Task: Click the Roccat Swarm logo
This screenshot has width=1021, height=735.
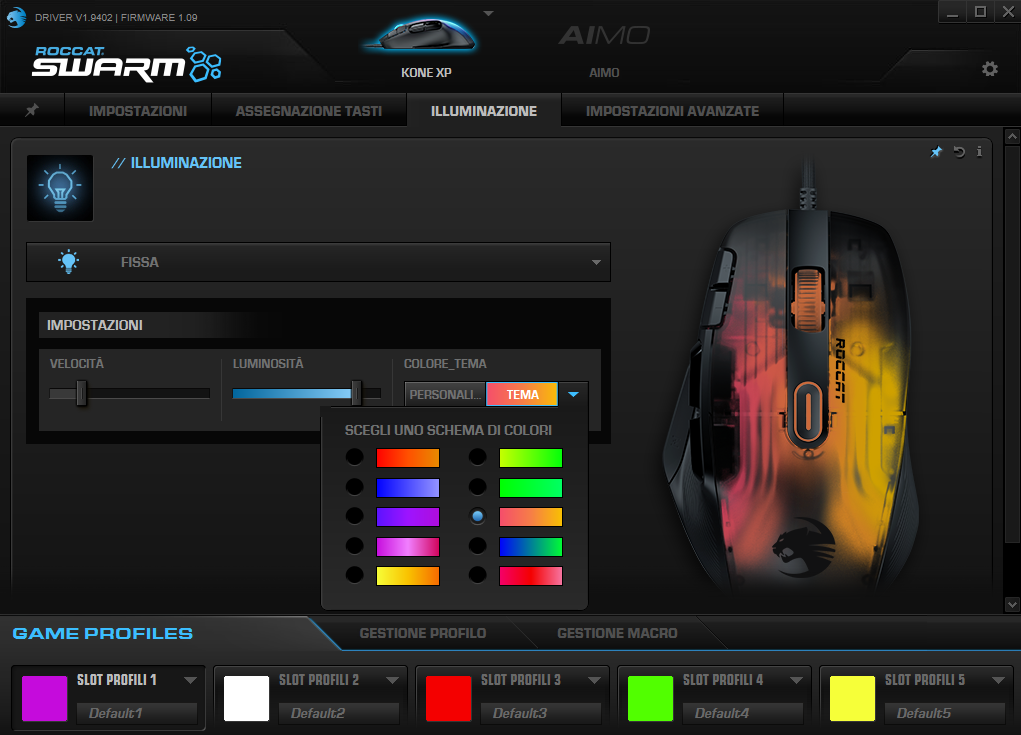Action: pos(126,64)
